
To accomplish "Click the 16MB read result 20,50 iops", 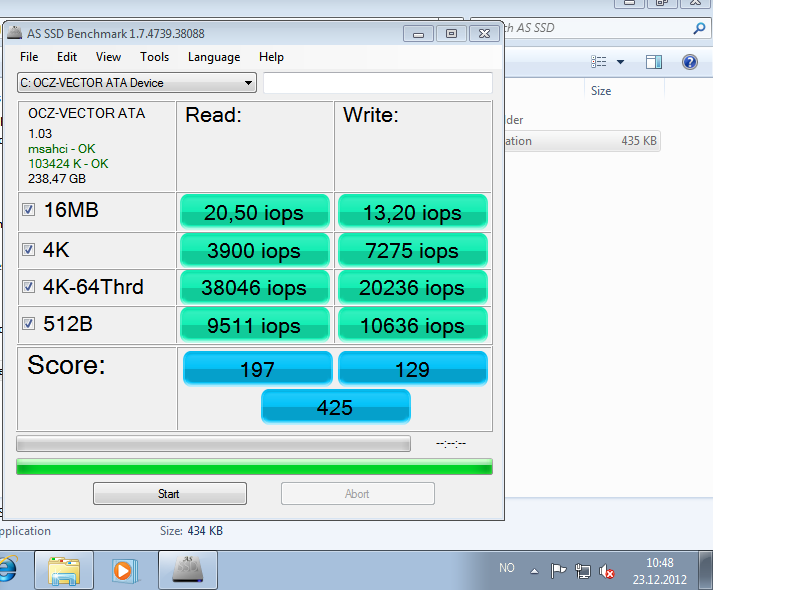I will [x=255, y=211].
